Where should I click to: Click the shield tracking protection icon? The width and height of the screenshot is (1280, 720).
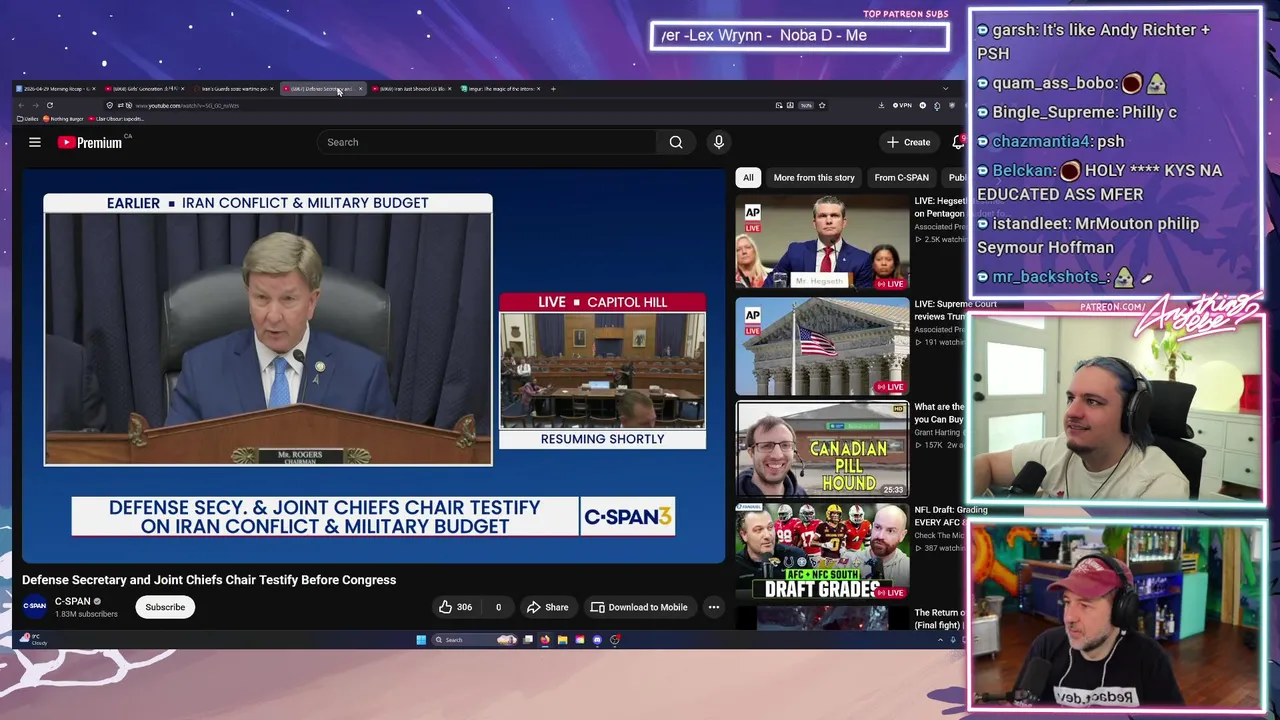pos(109,105)
